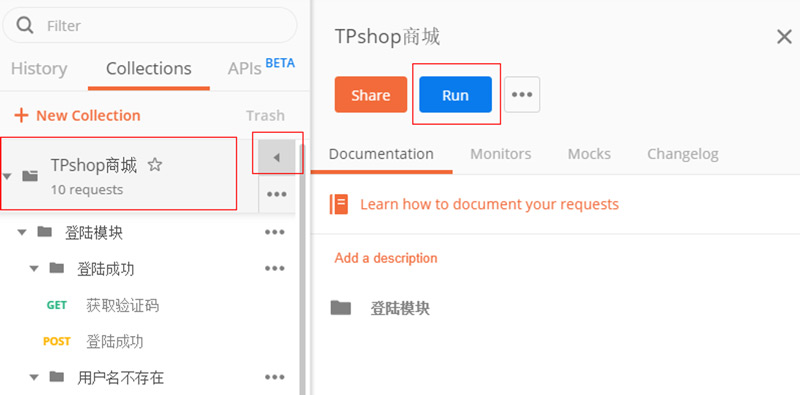
Task: Open more options for 登陆成功 folder
Action: pyautogui.click(x=274, y=268)
